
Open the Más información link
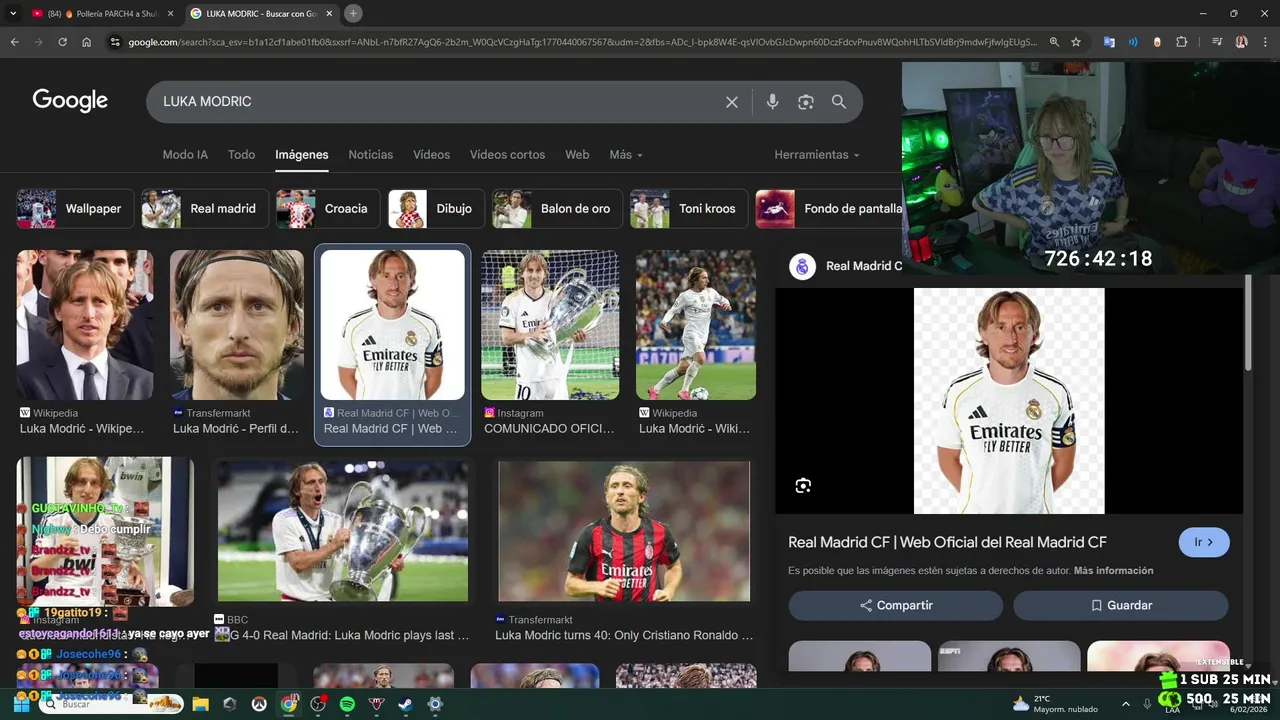pyautogui.click(x=1113, y=571)
